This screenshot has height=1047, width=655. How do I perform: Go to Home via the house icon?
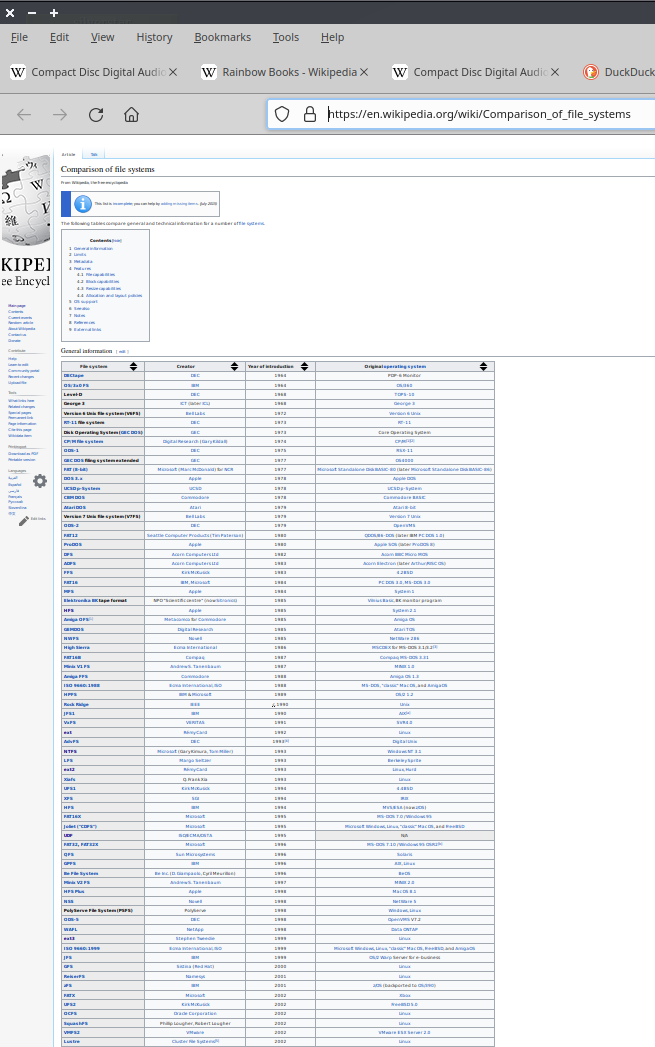131,114
